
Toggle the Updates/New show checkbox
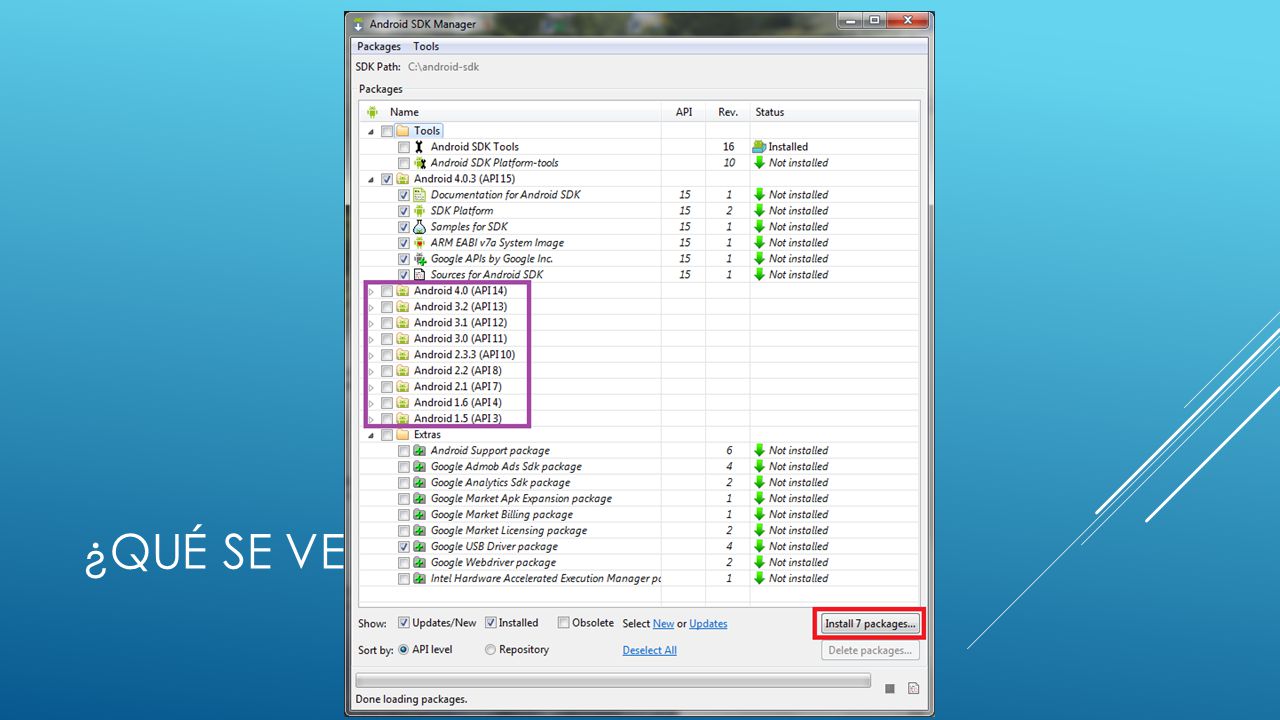point(404,623)
